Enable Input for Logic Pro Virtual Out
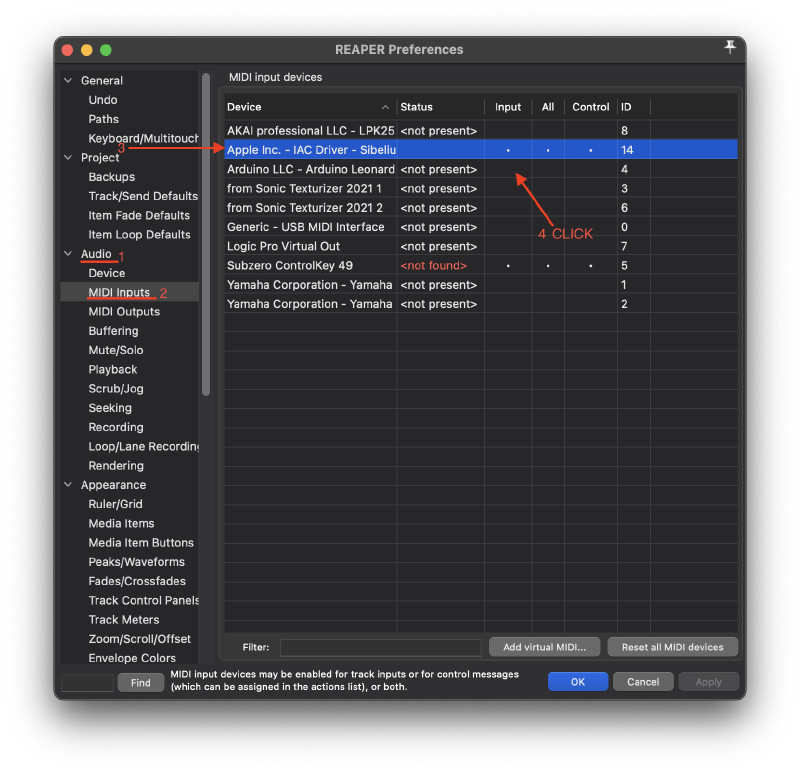The height and width of the screenshot is (771, 800). [x=508, y=246]
